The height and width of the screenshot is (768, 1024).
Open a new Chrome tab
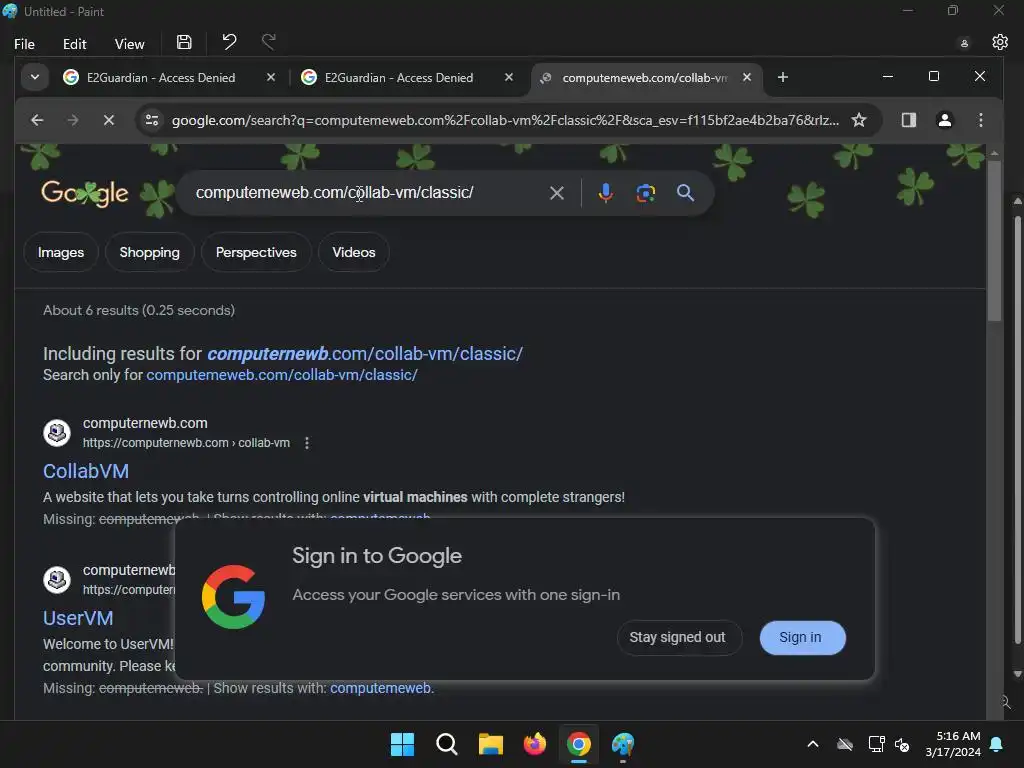[782, 77]
